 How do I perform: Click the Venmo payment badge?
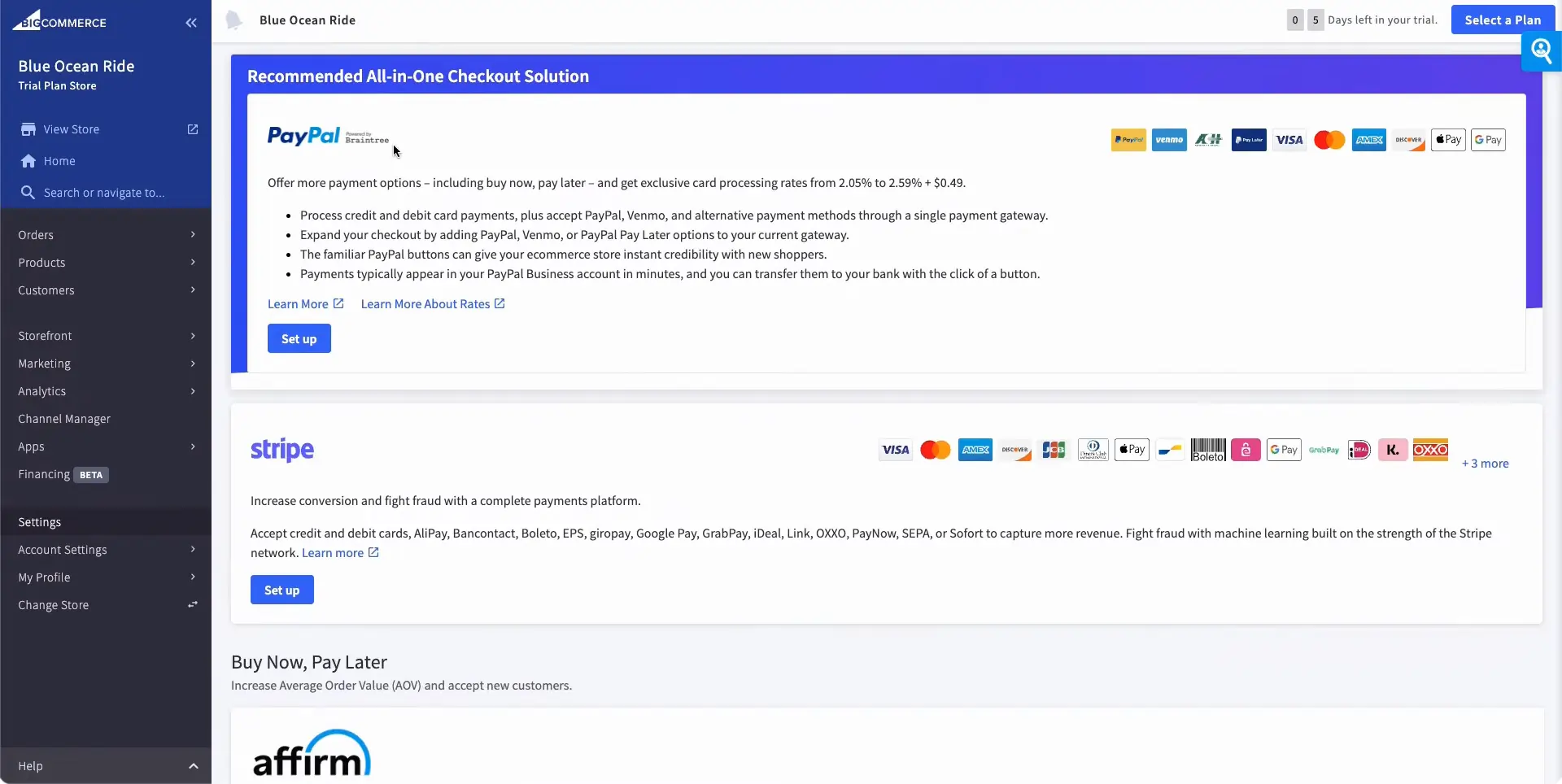[x=1169, y=140]
